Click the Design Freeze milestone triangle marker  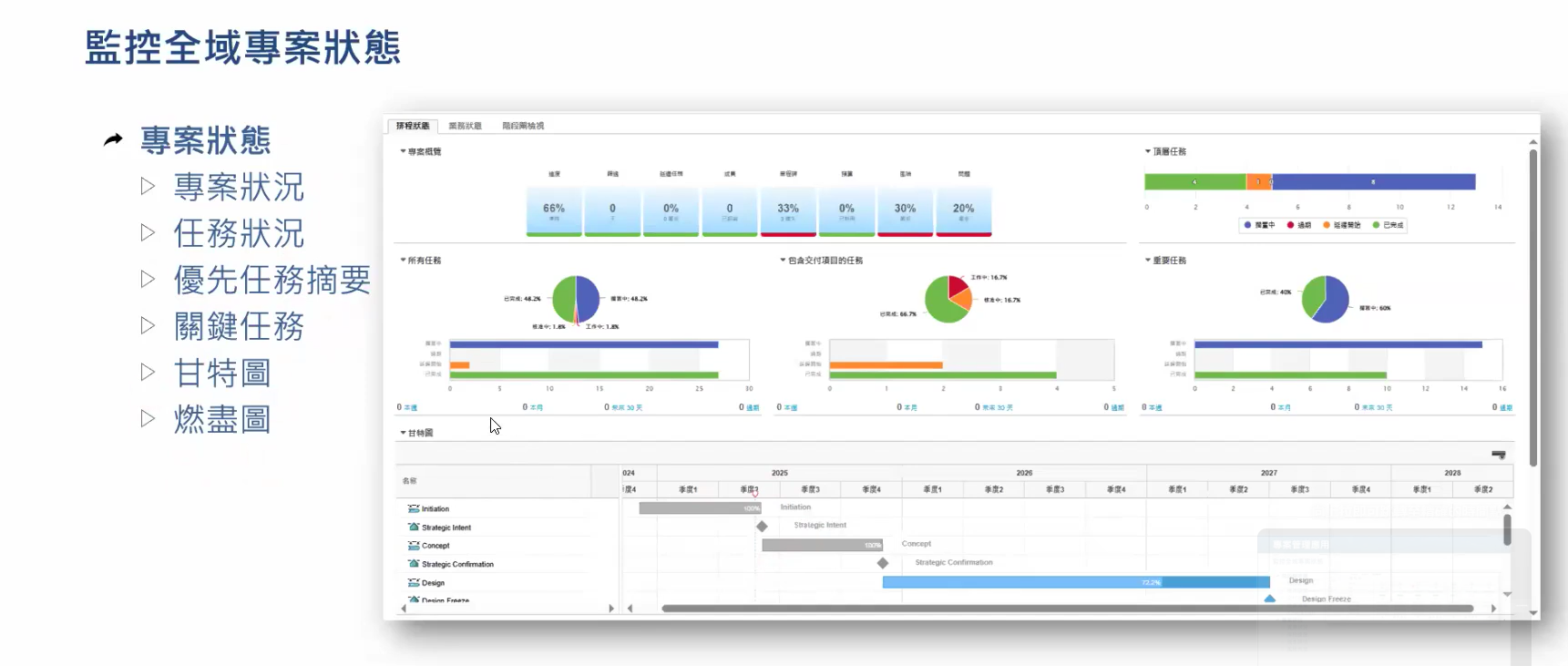(x=1269, y=599)
